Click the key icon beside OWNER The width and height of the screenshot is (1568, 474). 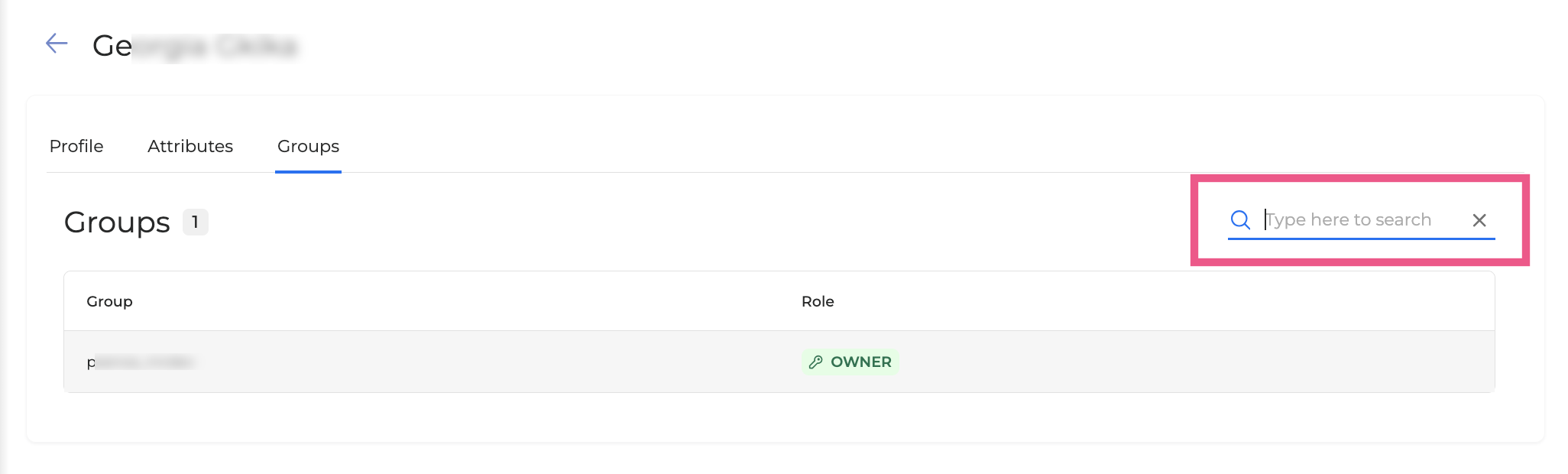(x=816, y=362)
